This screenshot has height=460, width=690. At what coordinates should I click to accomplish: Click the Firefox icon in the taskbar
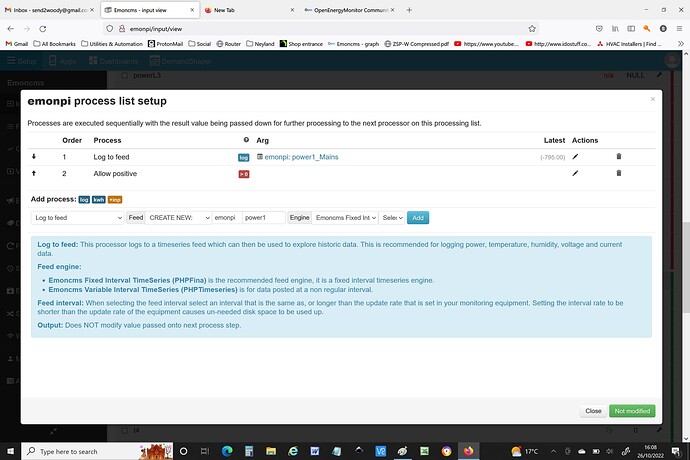[468, 451]
